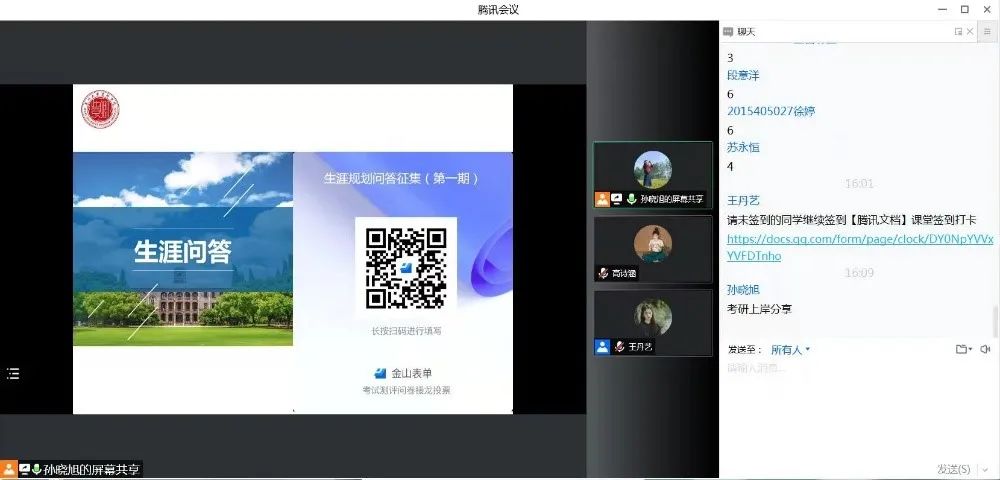Expand the send options arrow beside 发送(S)
Screen dimensions: 1000x480
[986, 470]
